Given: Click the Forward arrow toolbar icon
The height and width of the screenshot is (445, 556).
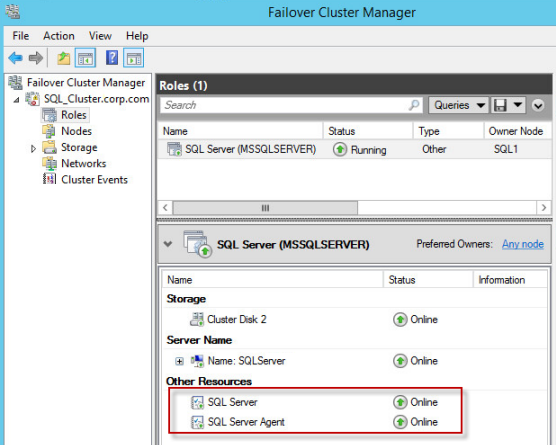Looking at the screenshot, I should coord(36,57).
